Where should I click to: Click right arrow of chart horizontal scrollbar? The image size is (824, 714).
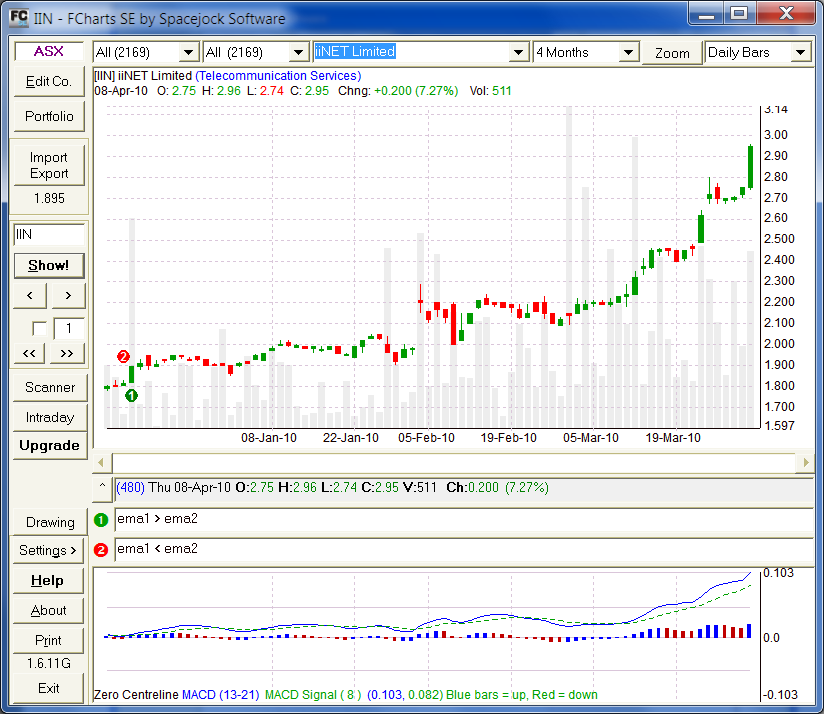coord(806,463)
